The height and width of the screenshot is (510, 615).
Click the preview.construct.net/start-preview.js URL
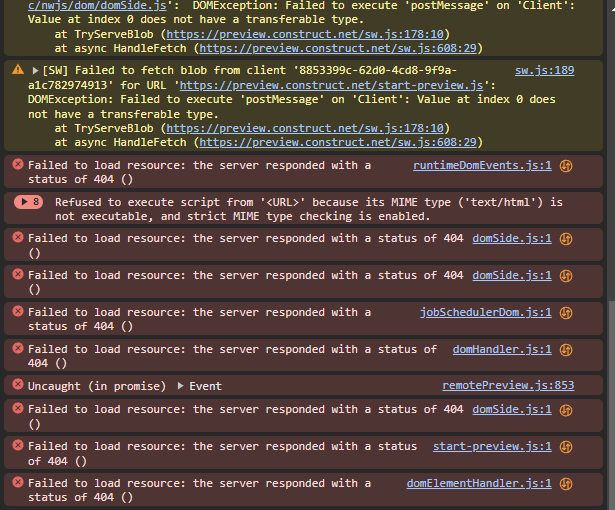pos(330,86)
